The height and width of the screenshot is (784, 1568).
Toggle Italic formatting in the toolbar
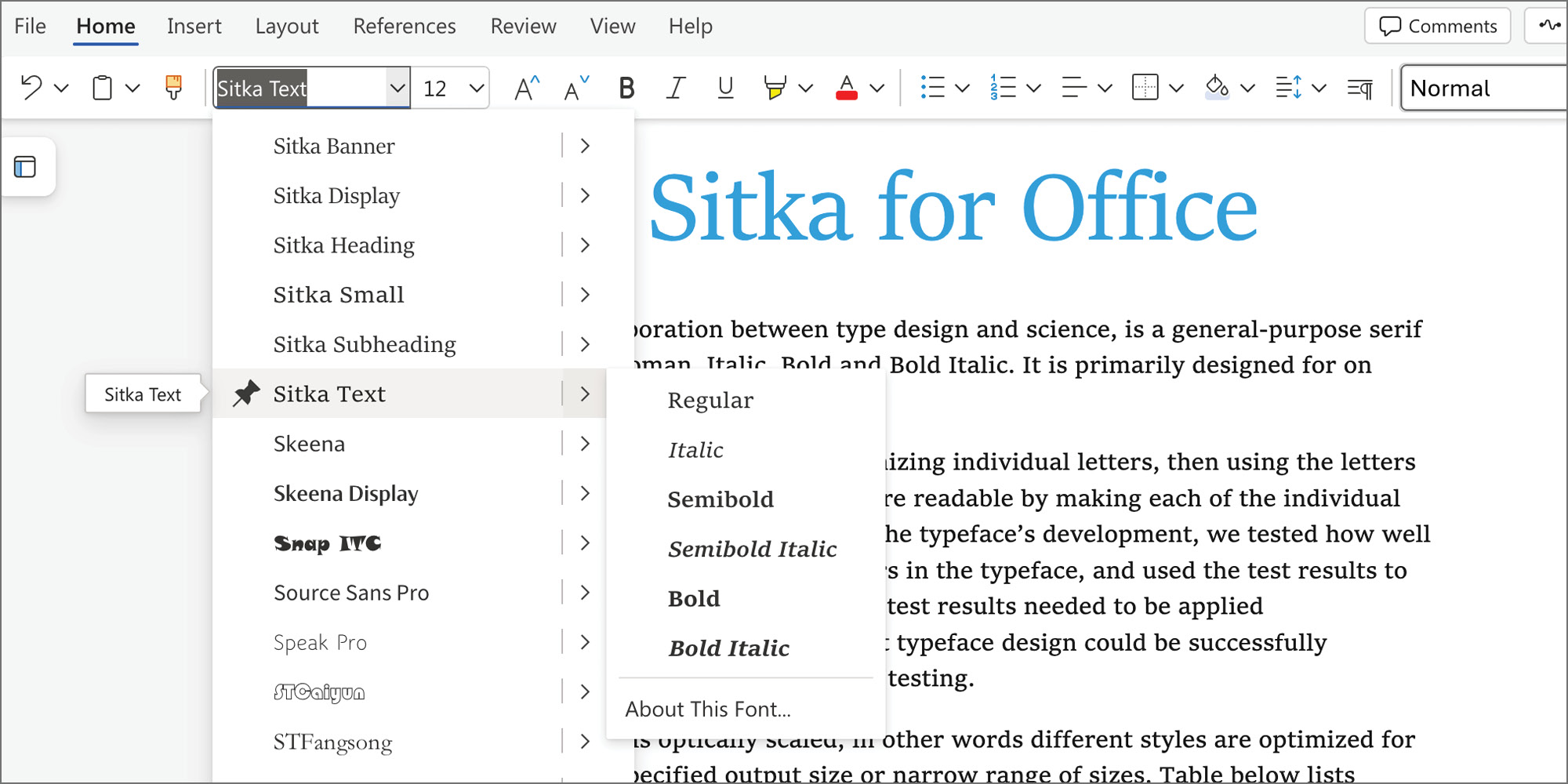(x=675, y=88)
